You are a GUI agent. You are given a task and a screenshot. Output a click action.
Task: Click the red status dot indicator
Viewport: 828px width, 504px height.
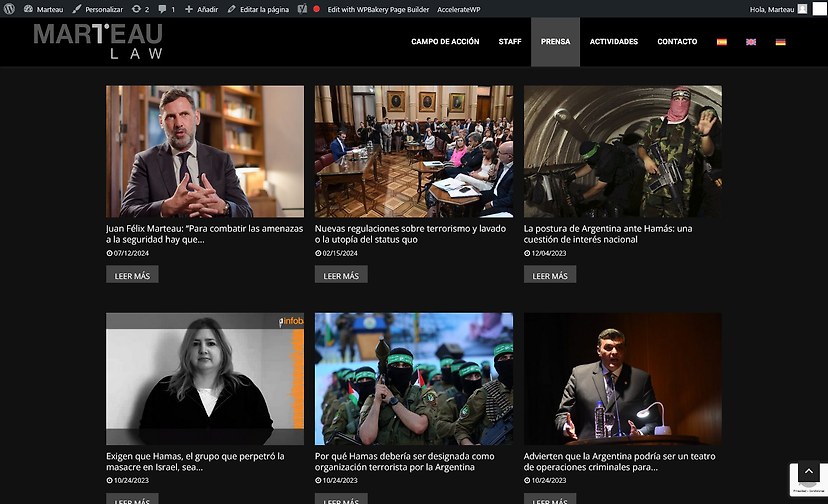[316, 9]
